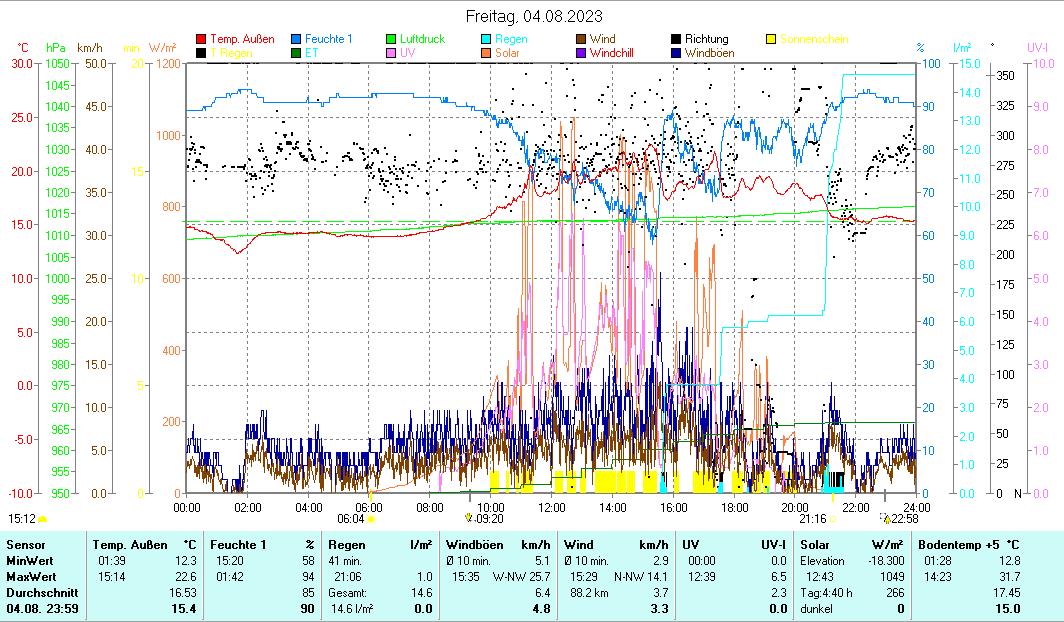Click the orange Solar legend square
The image size is (1064, 622).
486,53
